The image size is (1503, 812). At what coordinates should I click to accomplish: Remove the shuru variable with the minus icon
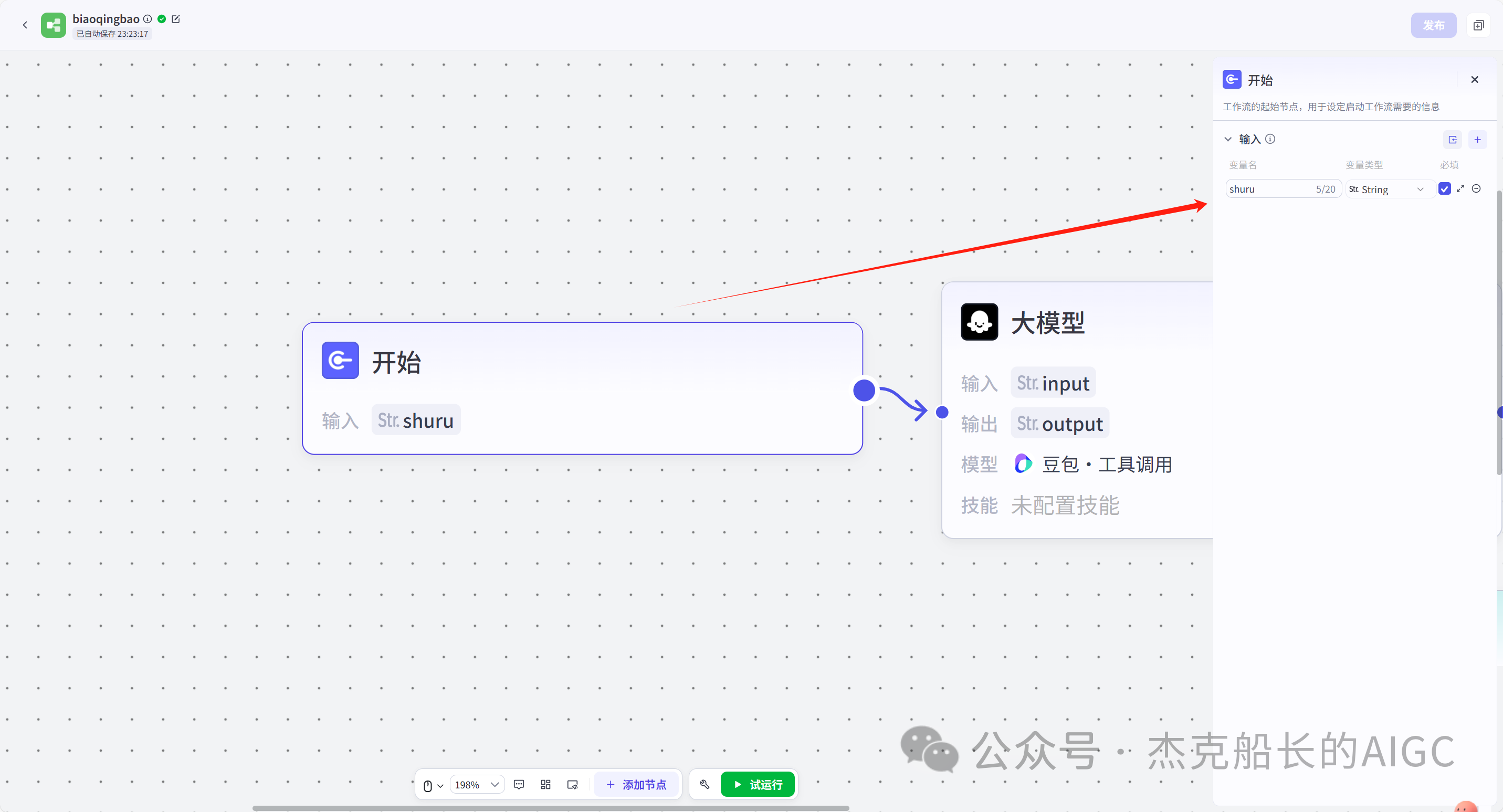point(1477,188)
